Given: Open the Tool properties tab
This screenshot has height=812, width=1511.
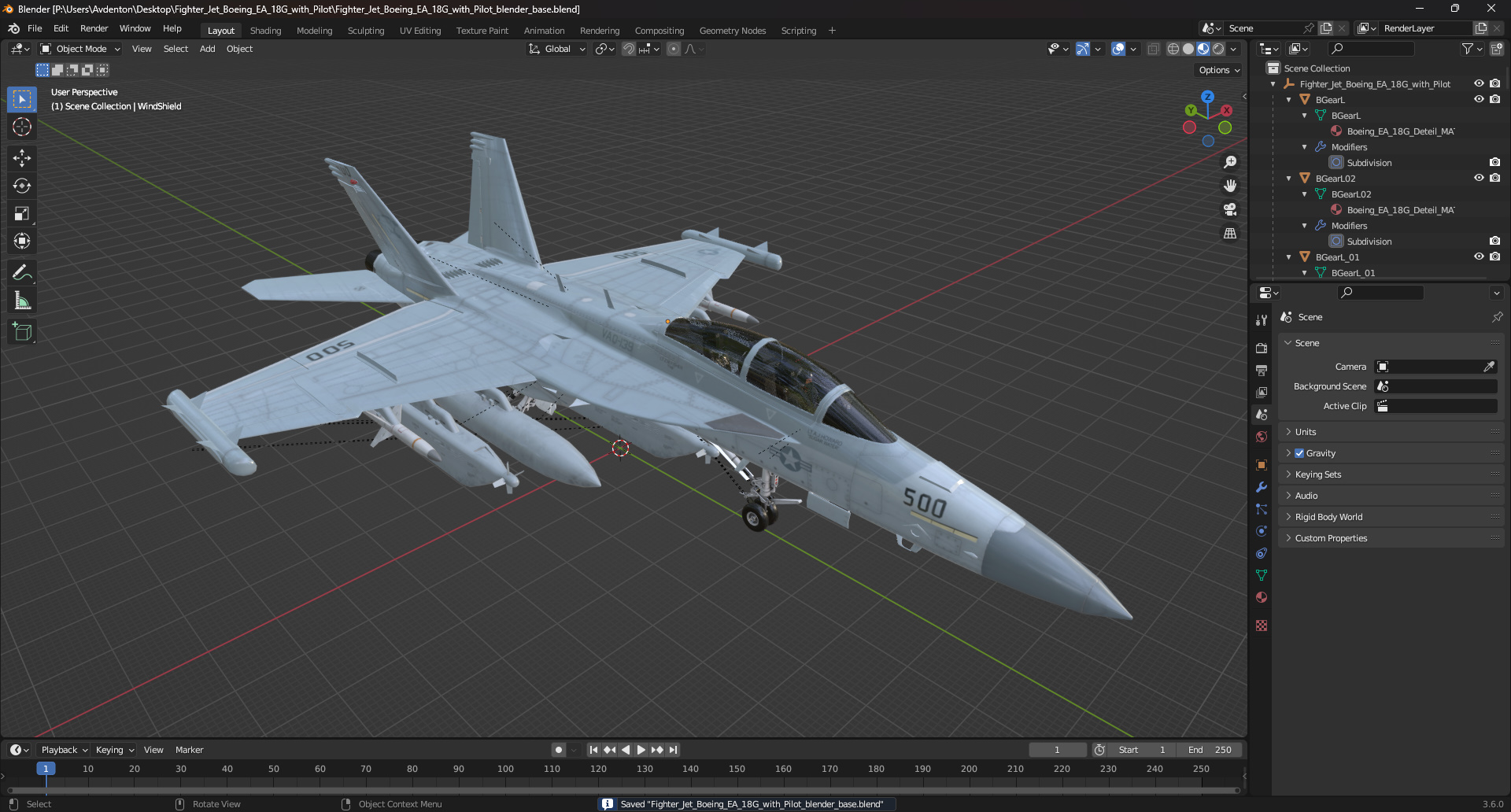Looking at the screenshot, I should coord(1262,320).
